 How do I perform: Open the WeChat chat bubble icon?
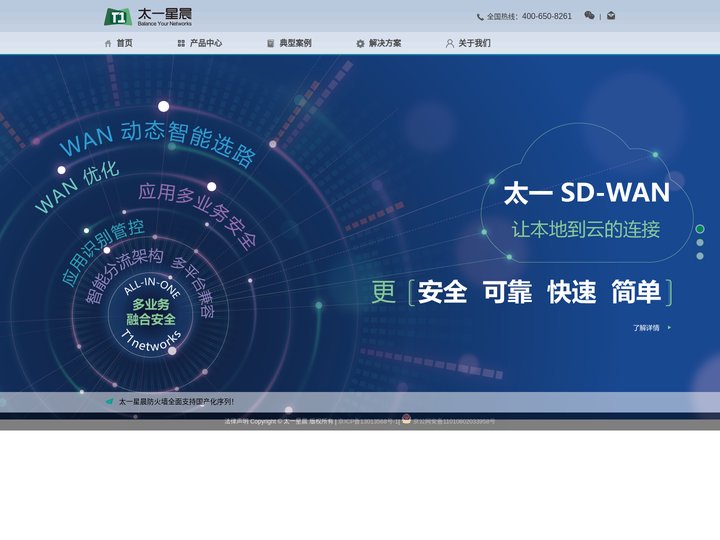589,16
